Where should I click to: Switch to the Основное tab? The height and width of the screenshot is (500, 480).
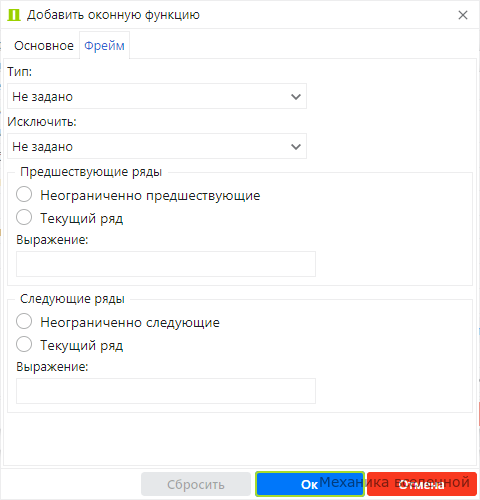[44, 46]
